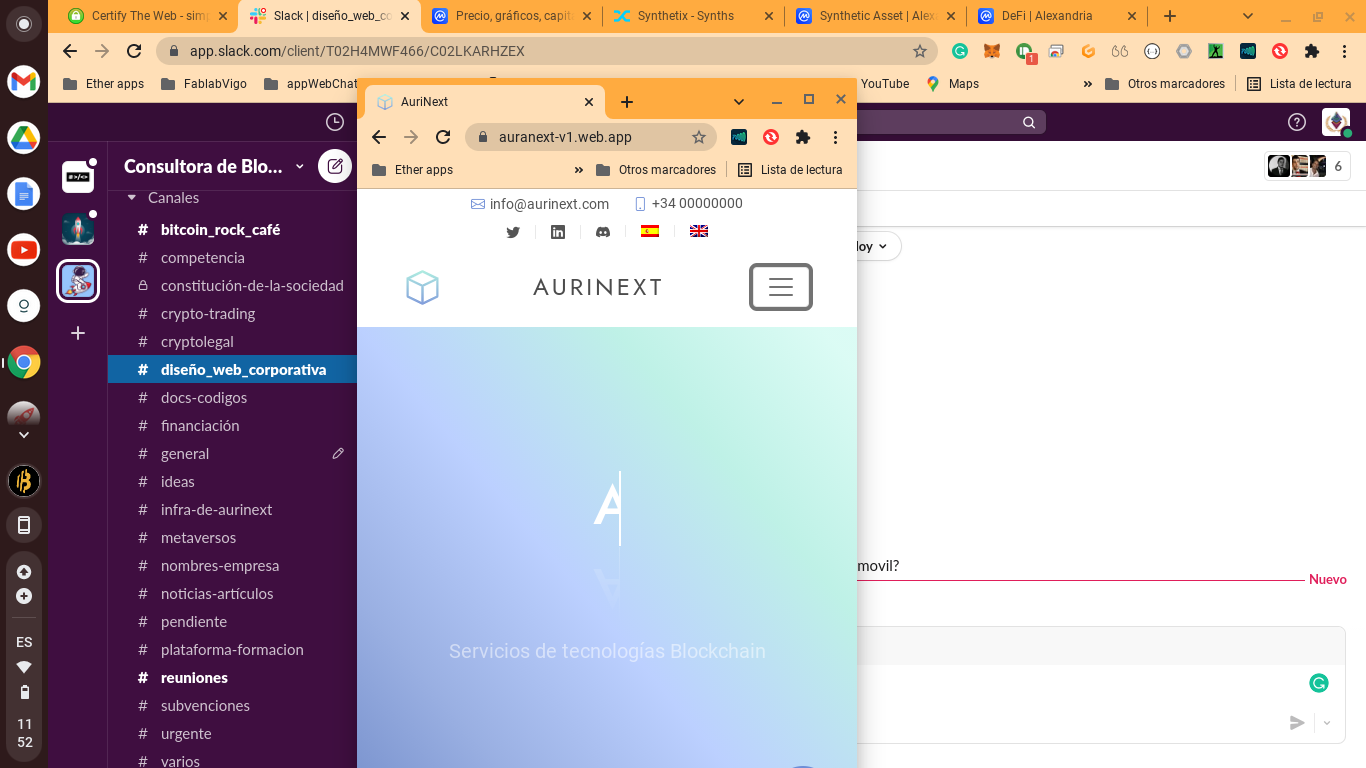Viewport: 1366px width, 768px height.
Task: Open AuriNext's hamburger navigation menu
Action: pyautogui.click(x=780, y=287)
